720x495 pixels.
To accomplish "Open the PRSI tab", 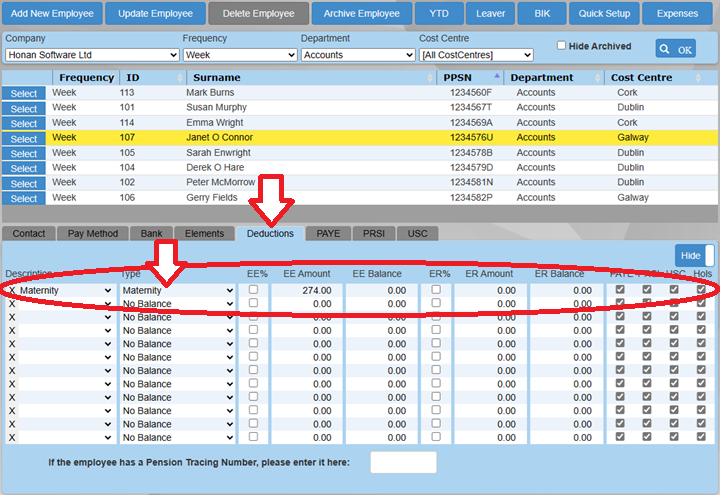I will click(x=372, y=233).
